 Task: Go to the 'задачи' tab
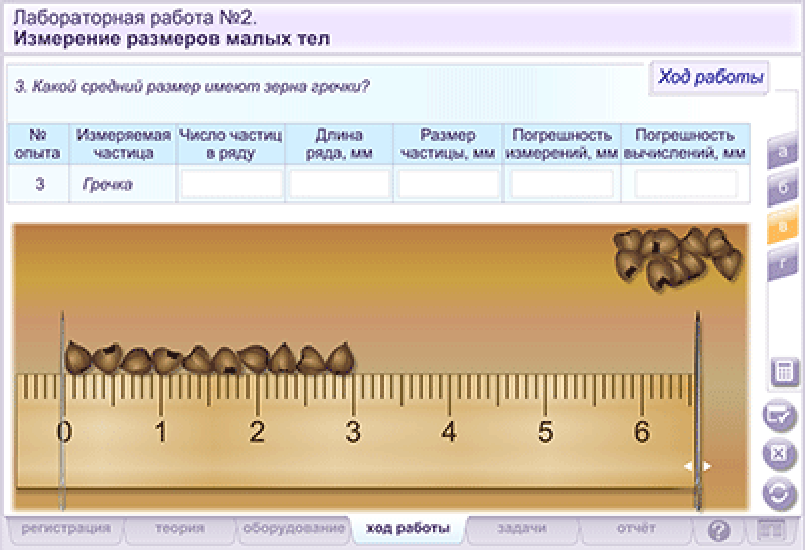522,529
